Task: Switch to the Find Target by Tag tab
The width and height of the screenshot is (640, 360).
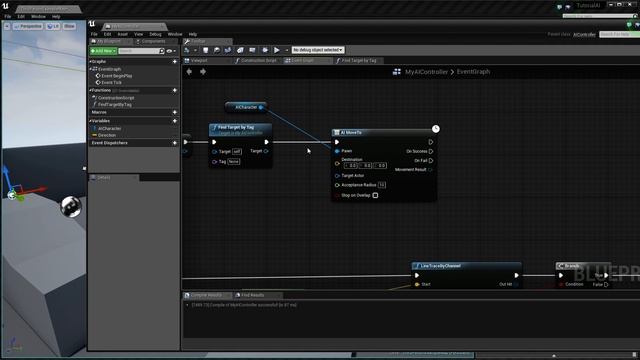Action: 359,60
